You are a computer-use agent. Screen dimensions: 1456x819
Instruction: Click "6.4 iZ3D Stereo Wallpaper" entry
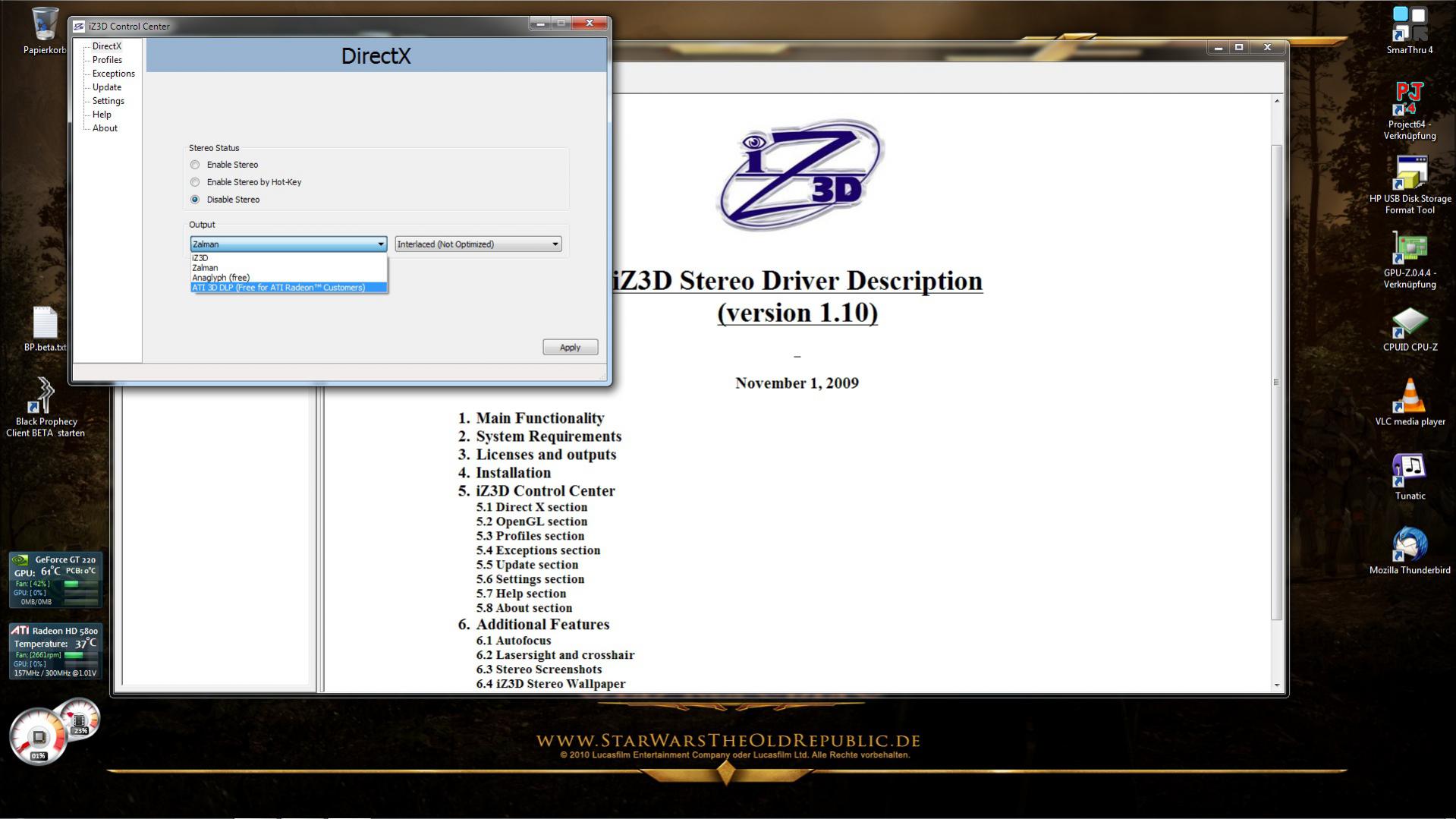pyautogui.click(x=550, y=684)
